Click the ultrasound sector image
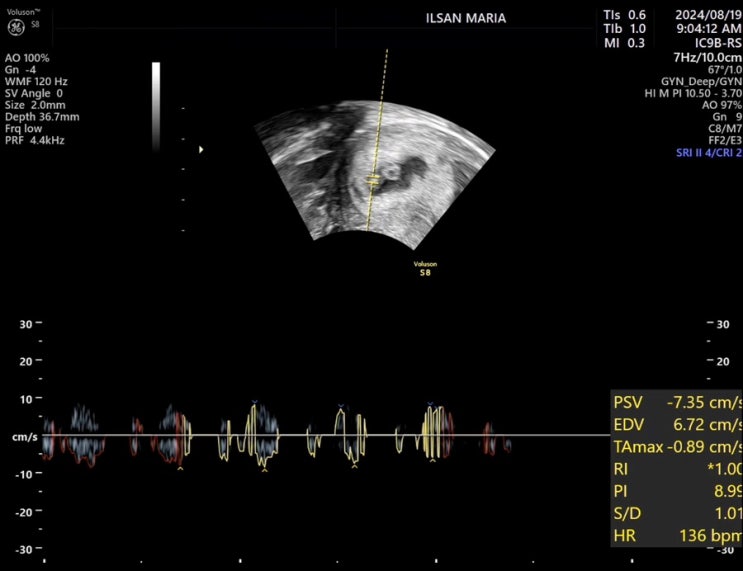 tap(375, 175)
